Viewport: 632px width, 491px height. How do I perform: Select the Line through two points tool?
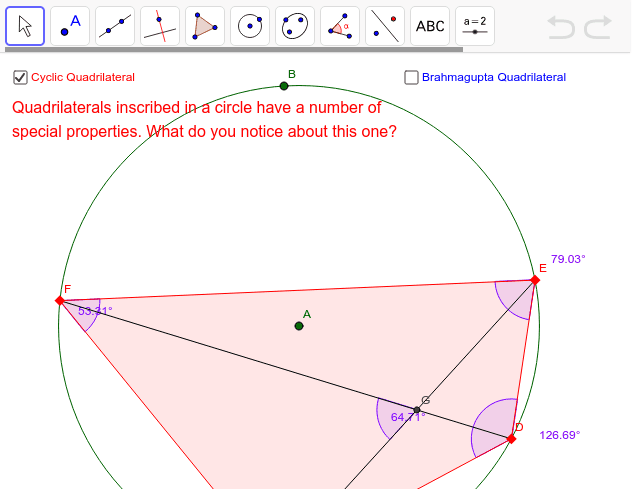coord(115,26)
